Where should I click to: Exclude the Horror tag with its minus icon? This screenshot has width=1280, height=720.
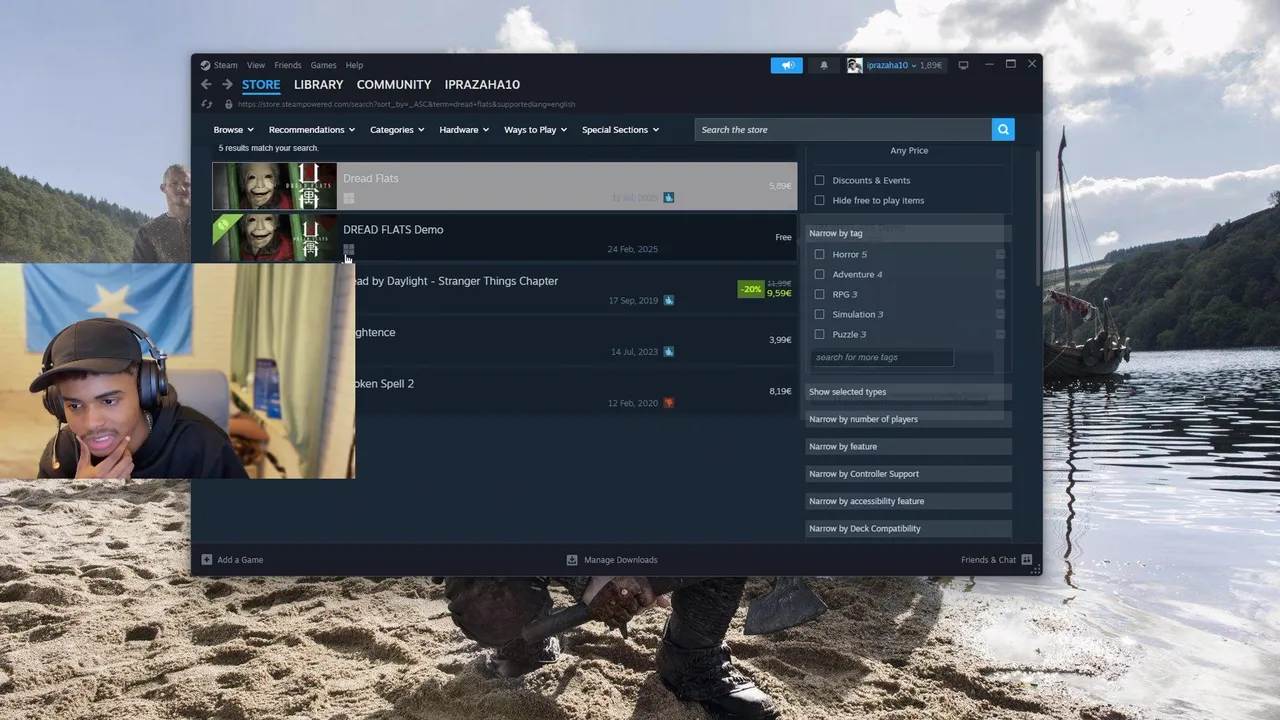(1000, 254)
